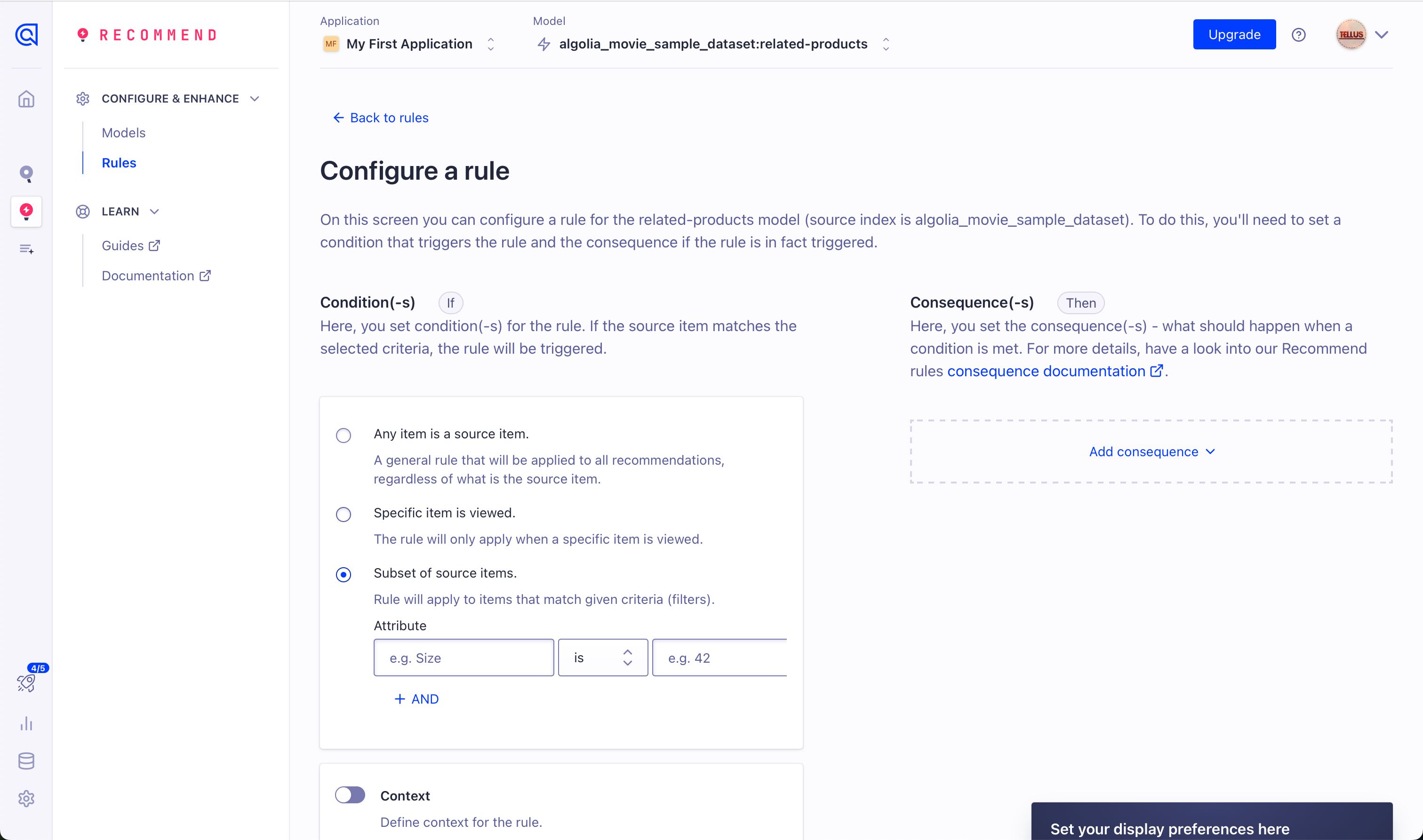
Task: Click the Recommend product sidebar icon
Action: (26, 212)
